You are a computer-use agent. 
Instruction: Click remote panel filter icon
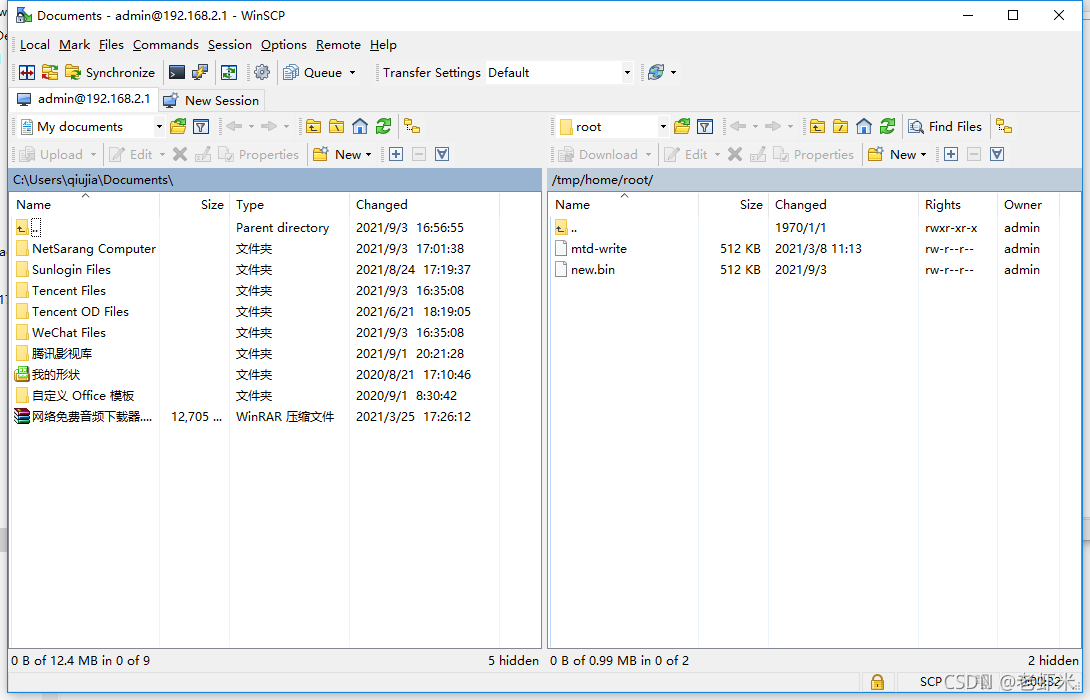tap(705, 127)
